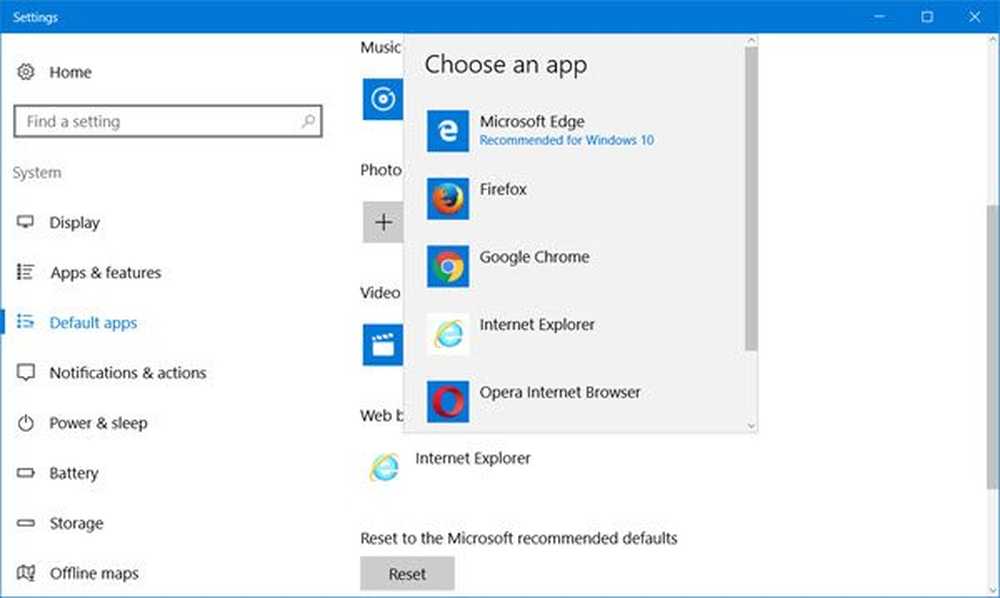Click the Default apps icon in sidebar
This screenshot has width=1000, height=598.
coord(26,322)
